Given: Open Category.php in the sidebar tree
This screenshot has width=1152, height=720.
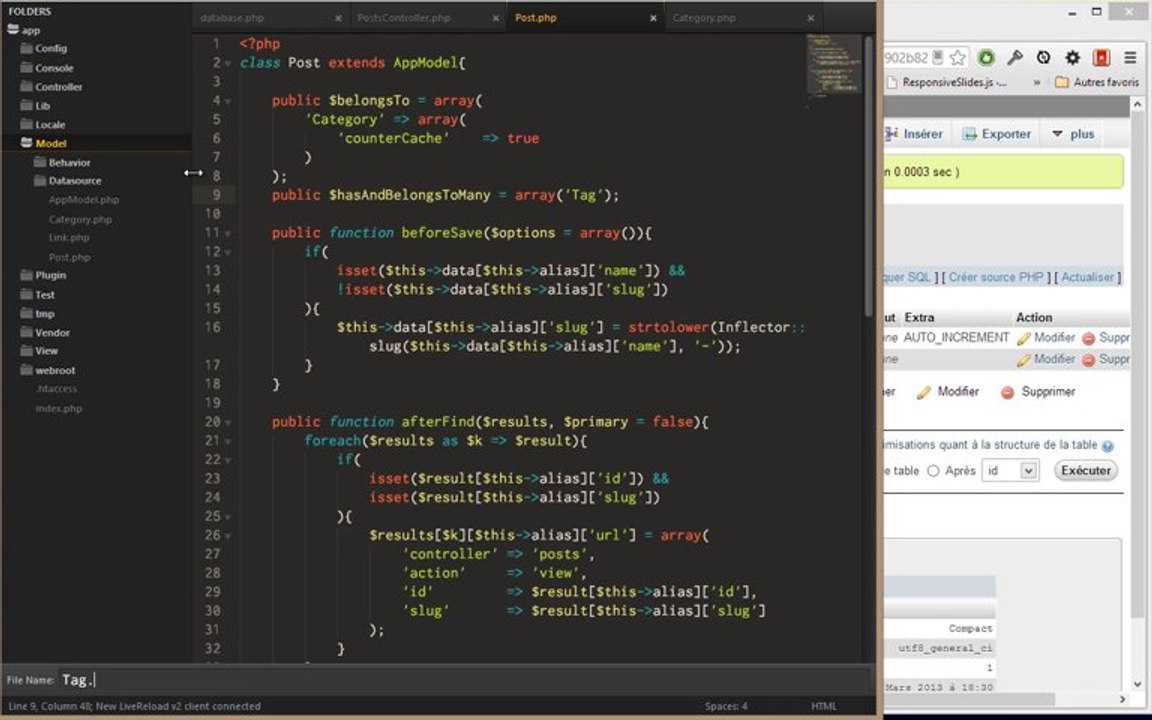Looking at the screenshot, I should click(x=80, y=219).
